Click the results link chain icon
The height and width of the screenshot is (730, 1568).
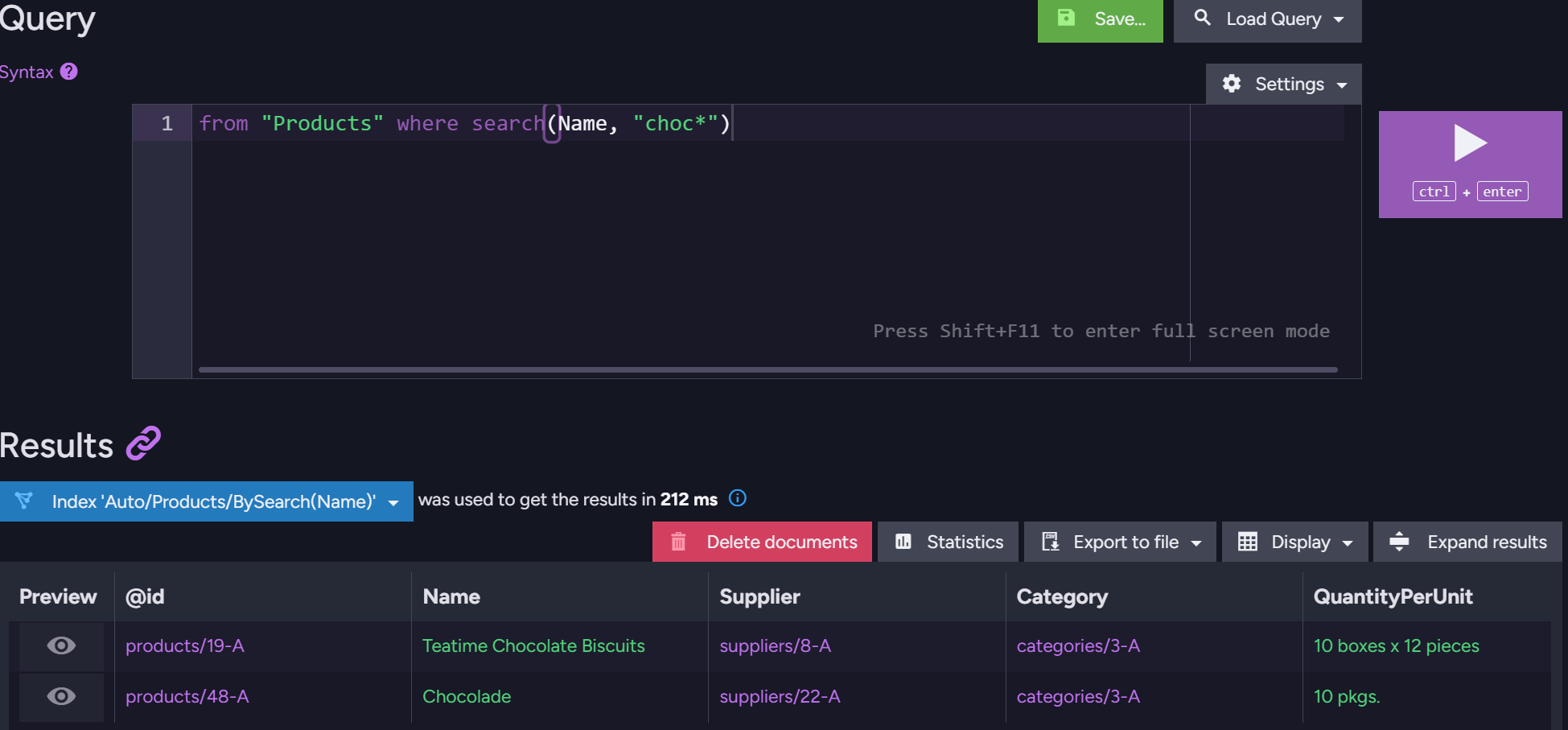tap(144, 443)
